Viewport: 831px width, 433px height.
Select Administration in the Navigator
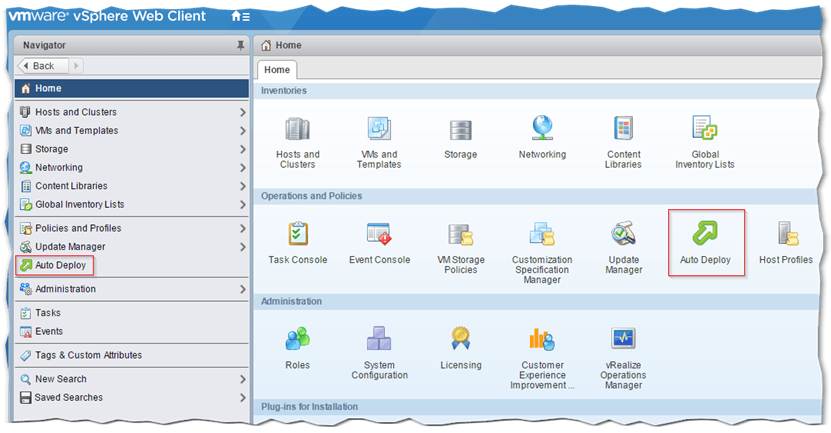point(131,289)
